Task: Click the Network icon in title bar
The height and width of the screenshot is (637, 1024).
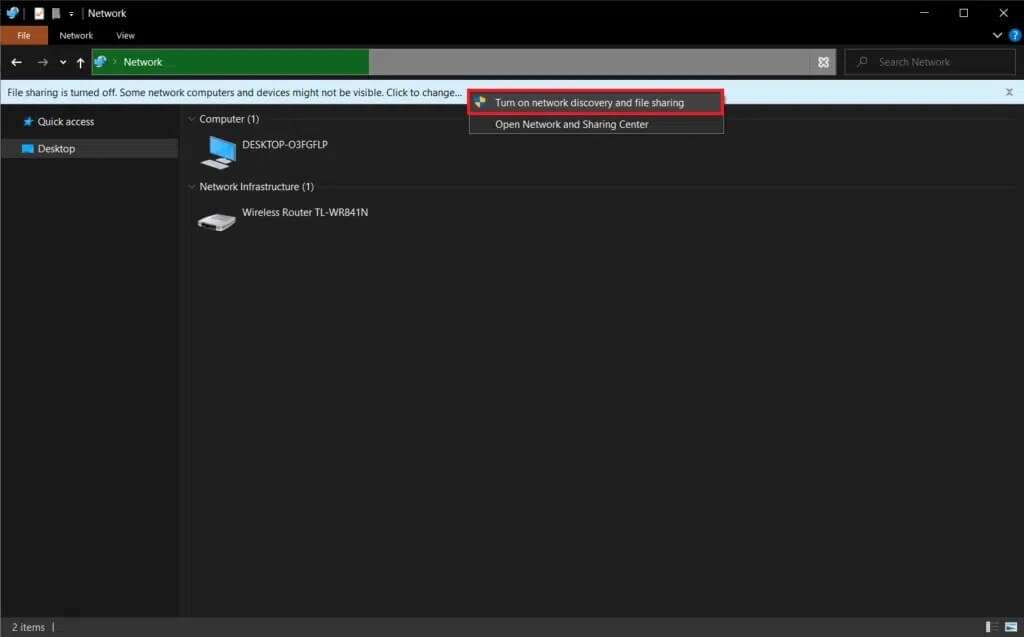Action: (x=12, y=12)
